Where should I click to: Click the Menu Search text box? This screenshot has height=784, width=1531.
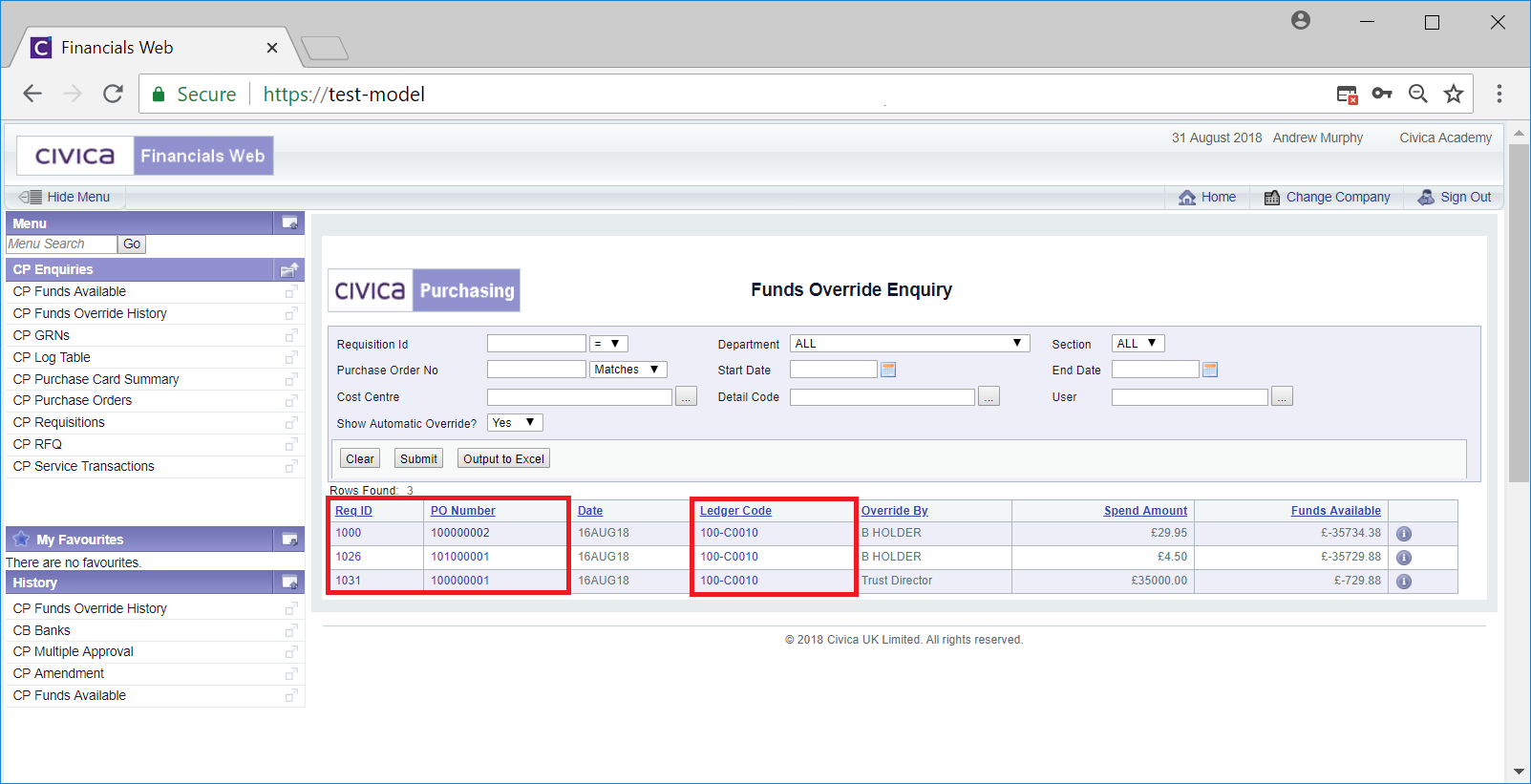pos(61,244)
